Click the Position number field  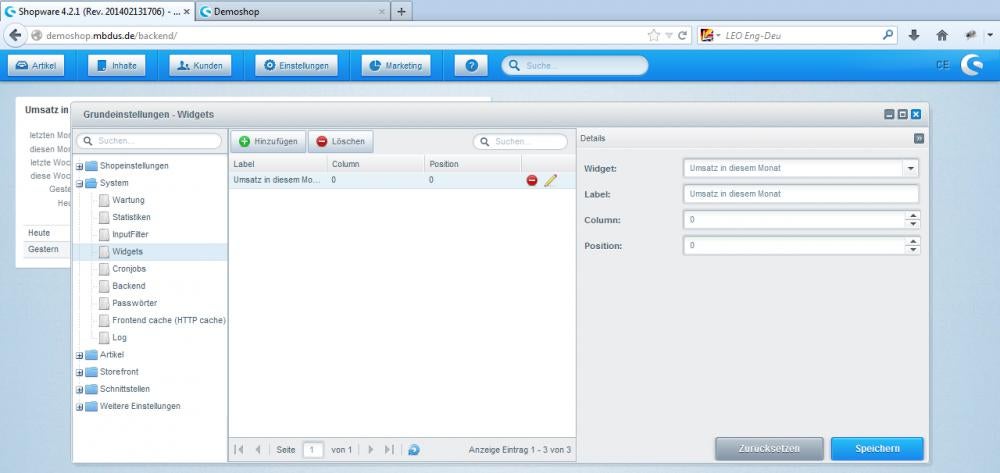[794, 245]
